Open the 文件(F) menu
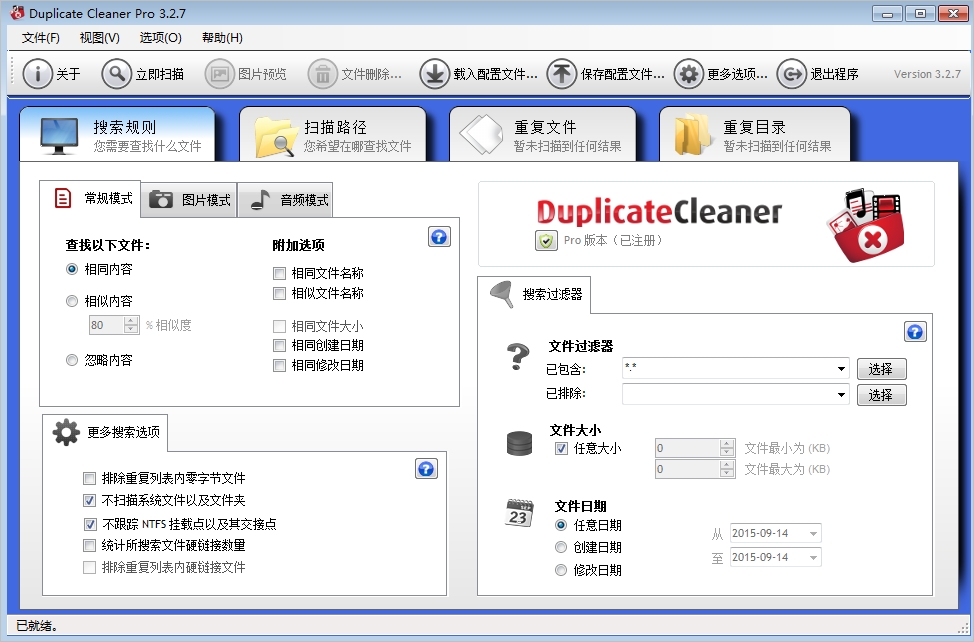Image resolution: width=974 pixels, height=642 pixels. click(40, 38)
